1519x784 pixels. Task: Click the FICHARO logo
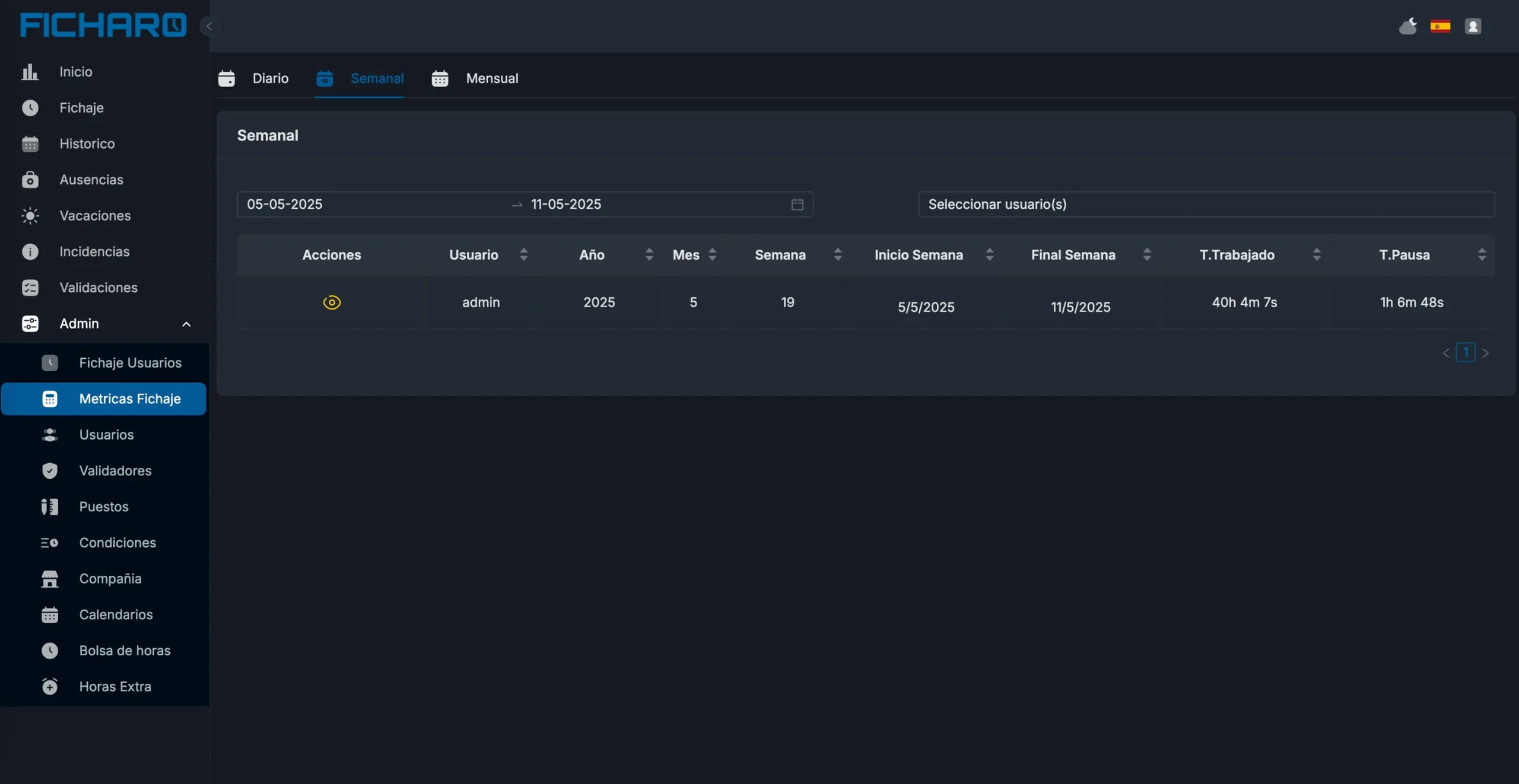[x=103, y=26]
